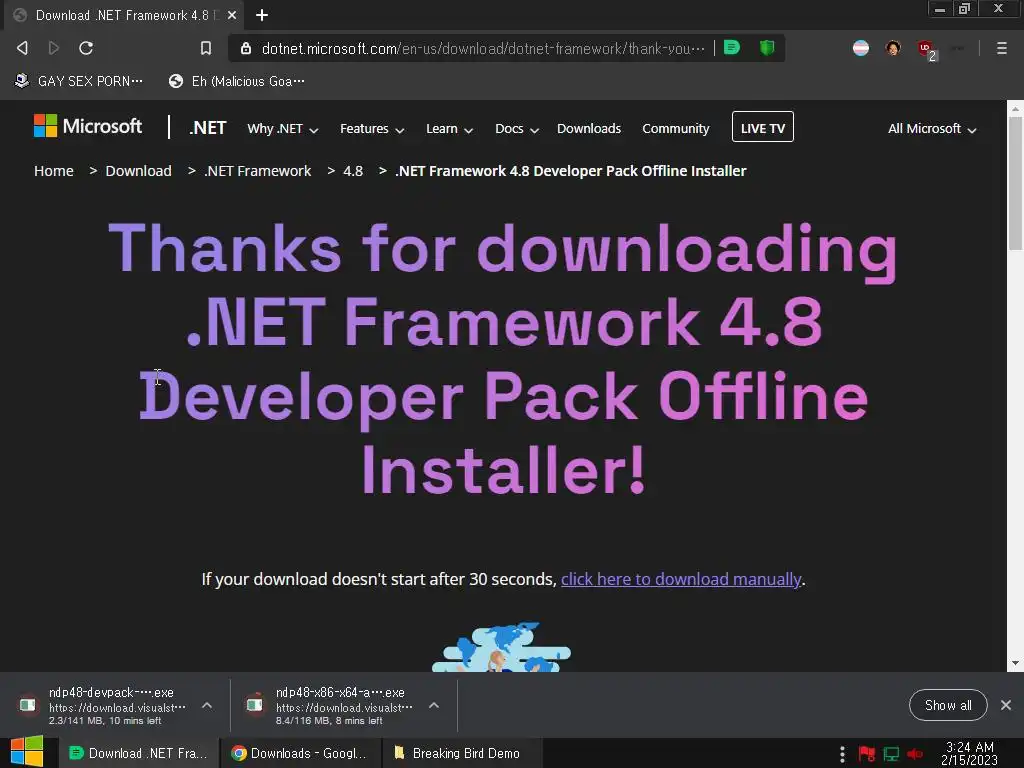Click the network tray icon
This screenshot has width=1024, height=768.
click(891, 754)
